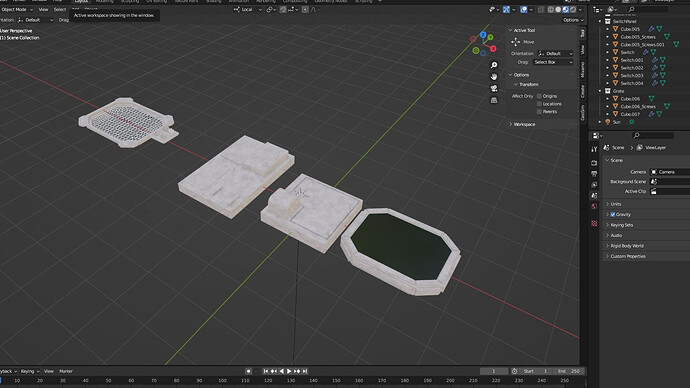Expand the Workspace panel
Image resolution: width=690 pixels, height=388 pixels.
pos(524,124)
